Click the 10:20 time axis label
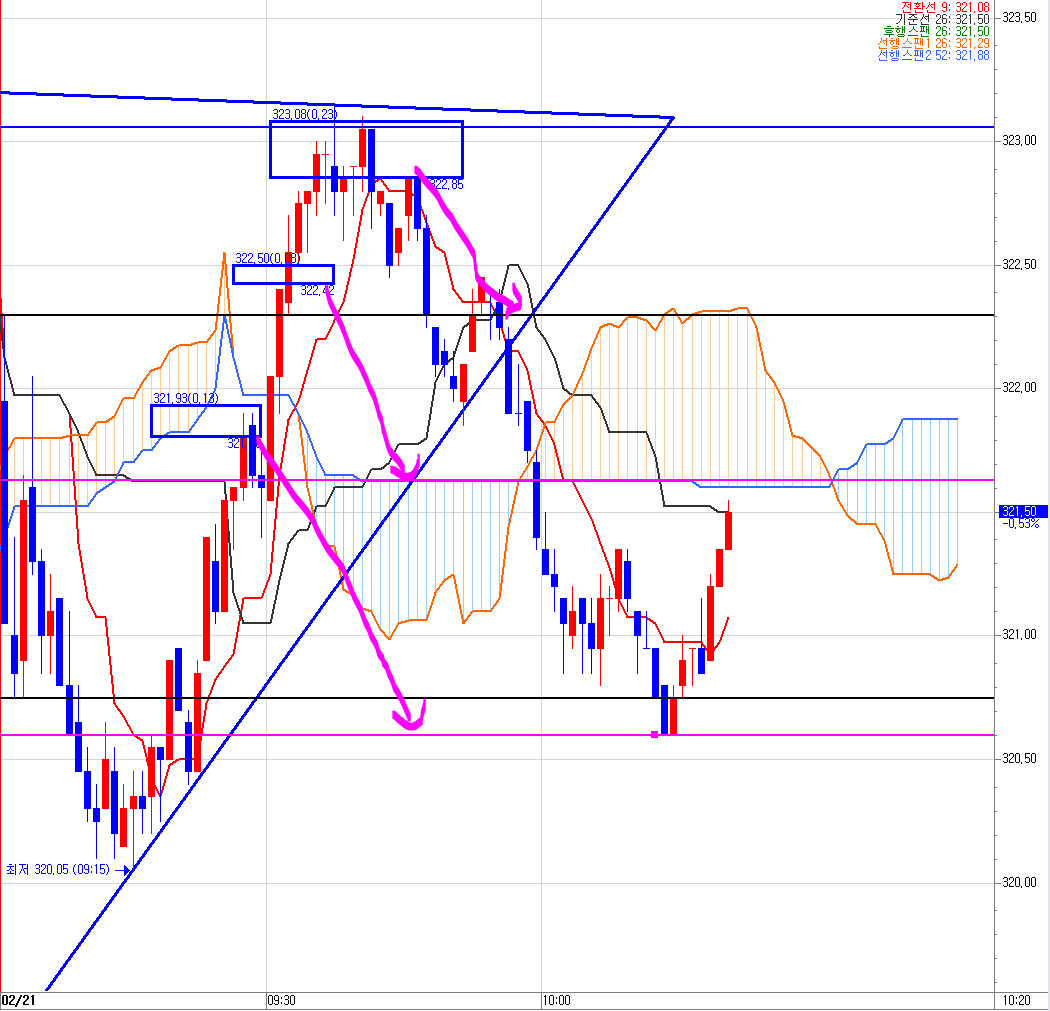Image resolution: width=1050 pixels, height=1011 pixels. (1017, 1001)
